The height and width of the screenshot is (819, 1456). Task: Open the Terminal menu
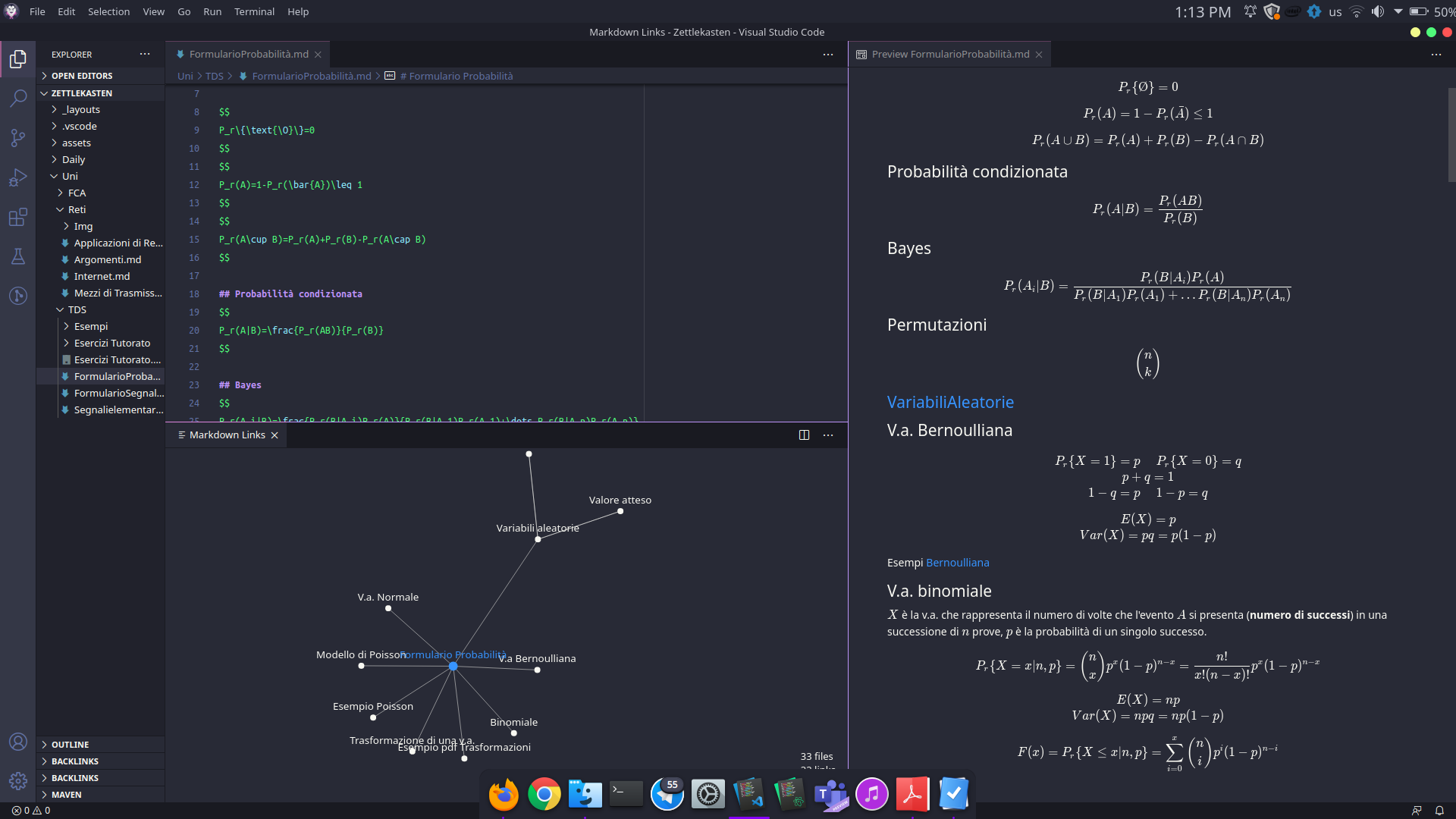tap(254, 11)
